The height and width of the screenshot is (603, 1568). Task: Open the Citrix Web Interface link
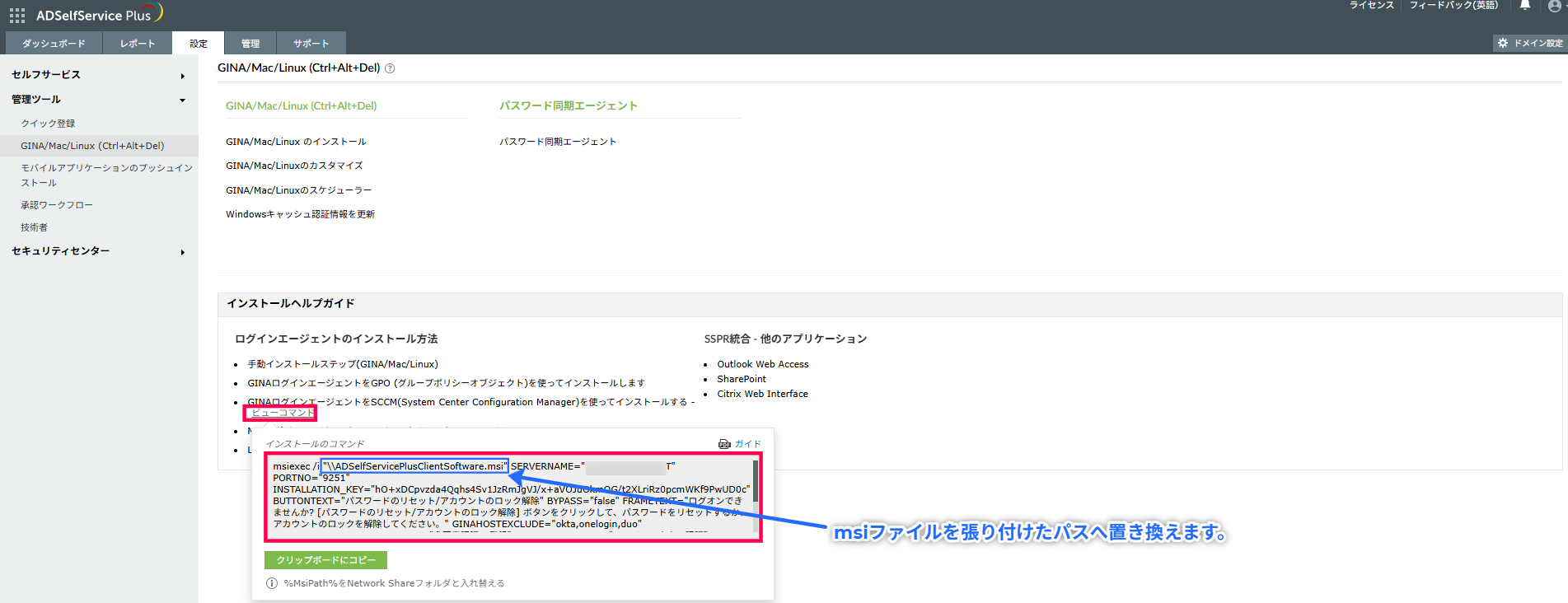pos(762,394)
